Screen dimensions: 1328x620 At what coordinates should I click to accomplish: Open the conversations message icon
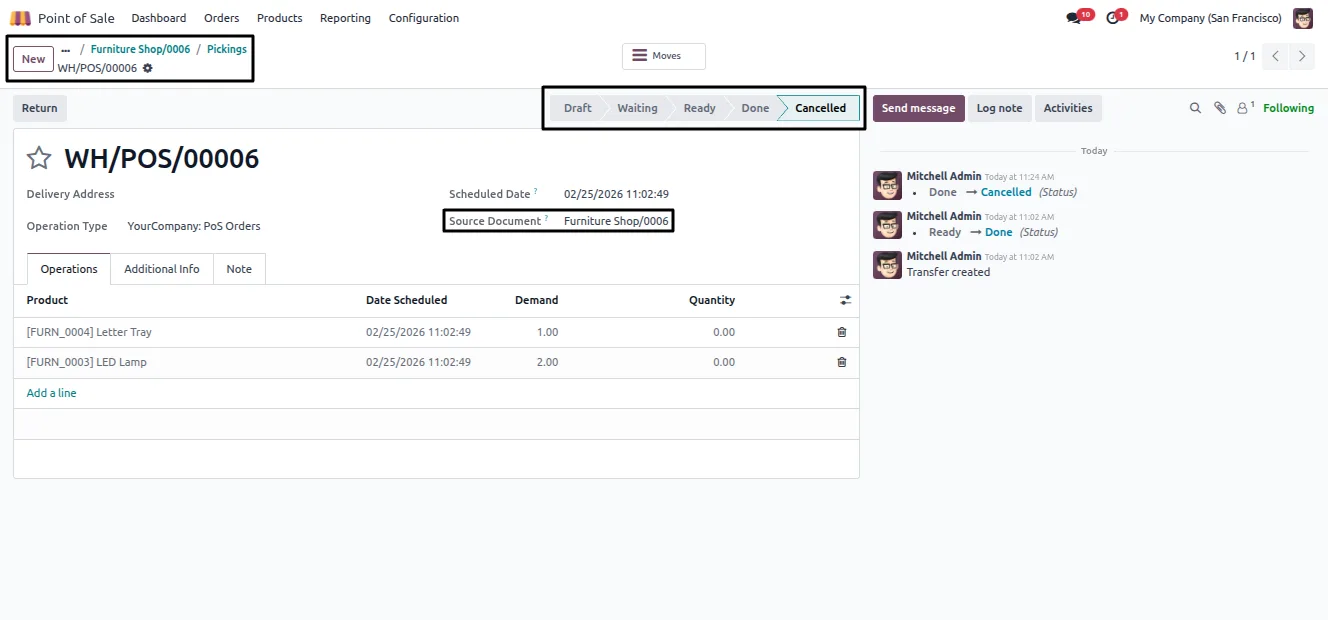click(1074, 18)
